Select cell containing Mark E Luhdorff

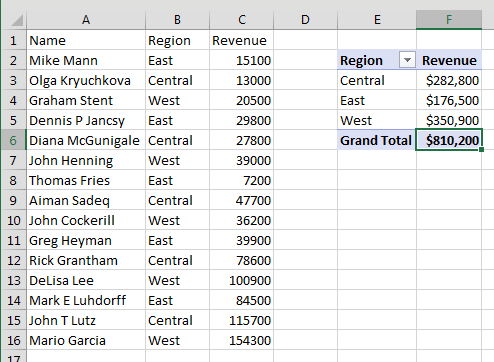point(86,300)
